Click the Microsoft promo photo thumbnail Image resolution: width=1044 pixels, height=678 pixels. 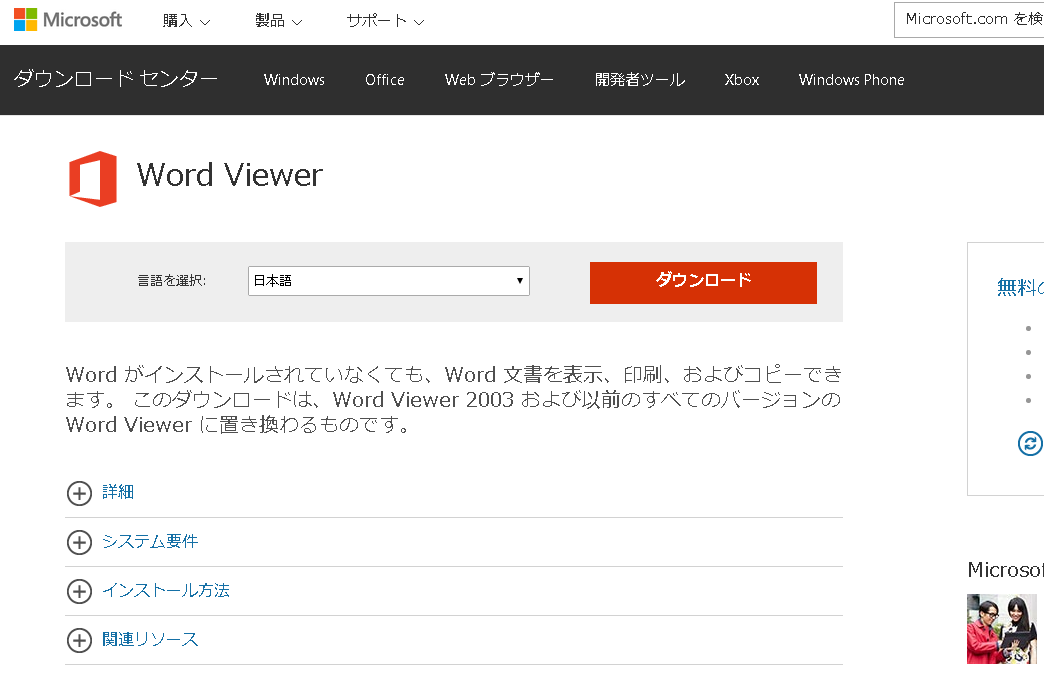[x=1001, y=629]
